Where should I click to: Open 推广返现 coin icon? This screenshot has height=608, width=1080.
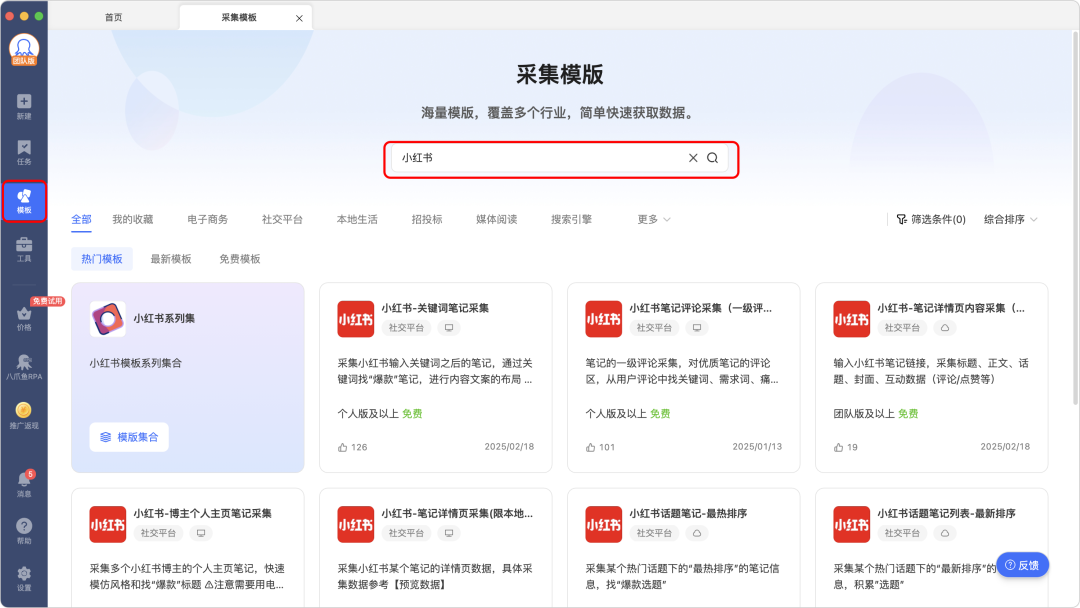click(24, 416)
